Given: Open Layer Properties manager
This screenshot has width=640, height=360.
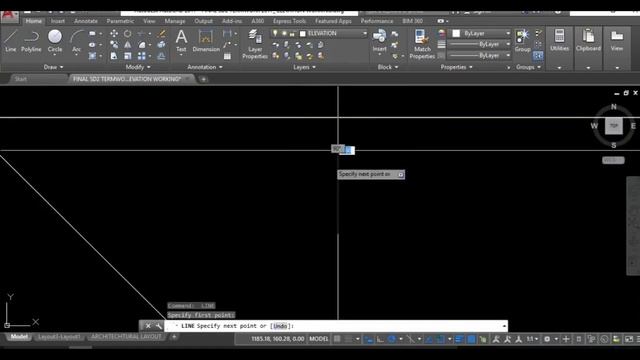Looking at the screenshot, I should point(255,44).
